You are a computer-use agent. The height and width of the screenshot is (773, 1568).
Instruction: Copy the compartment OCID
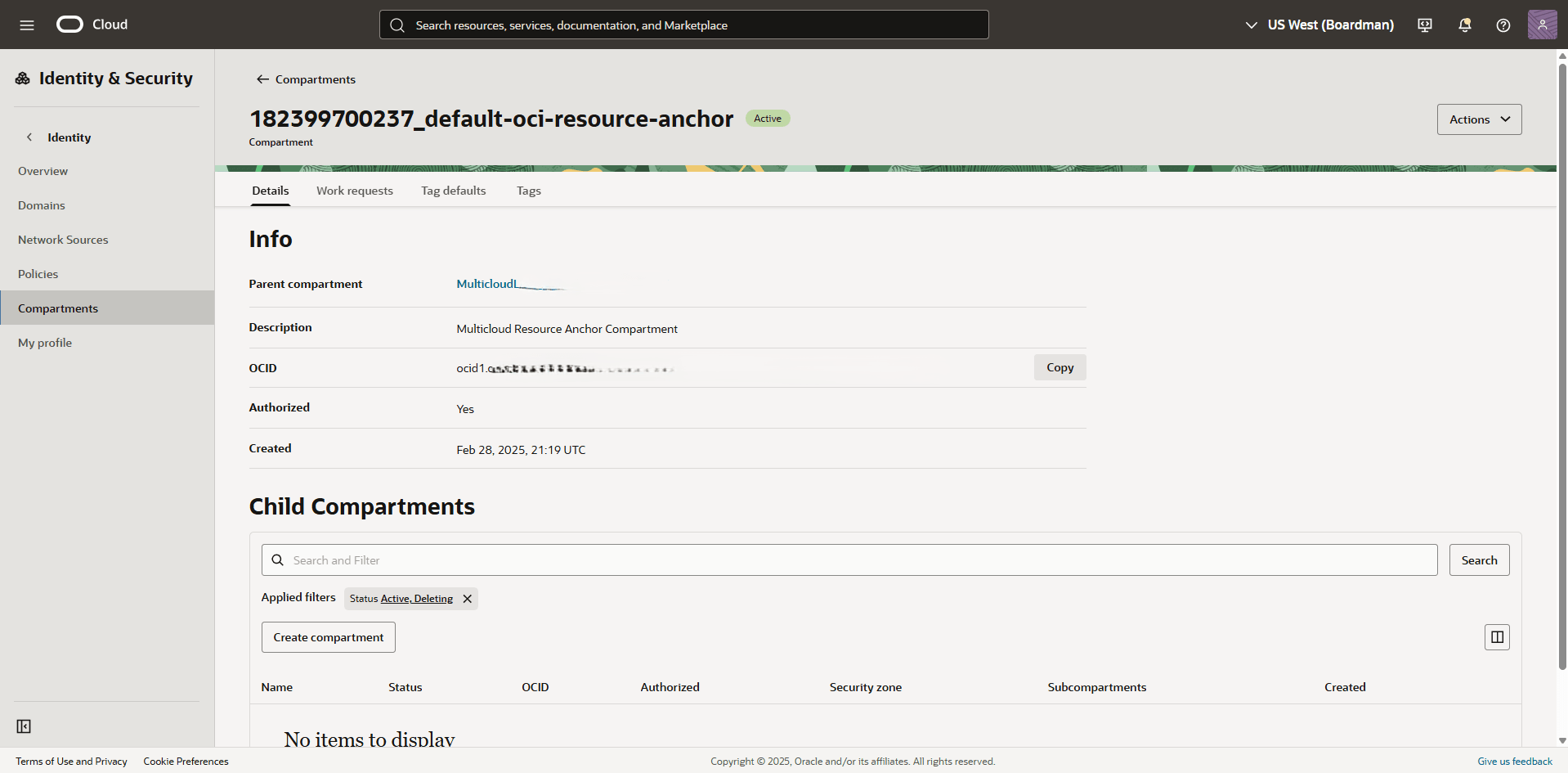point(1060,367)
